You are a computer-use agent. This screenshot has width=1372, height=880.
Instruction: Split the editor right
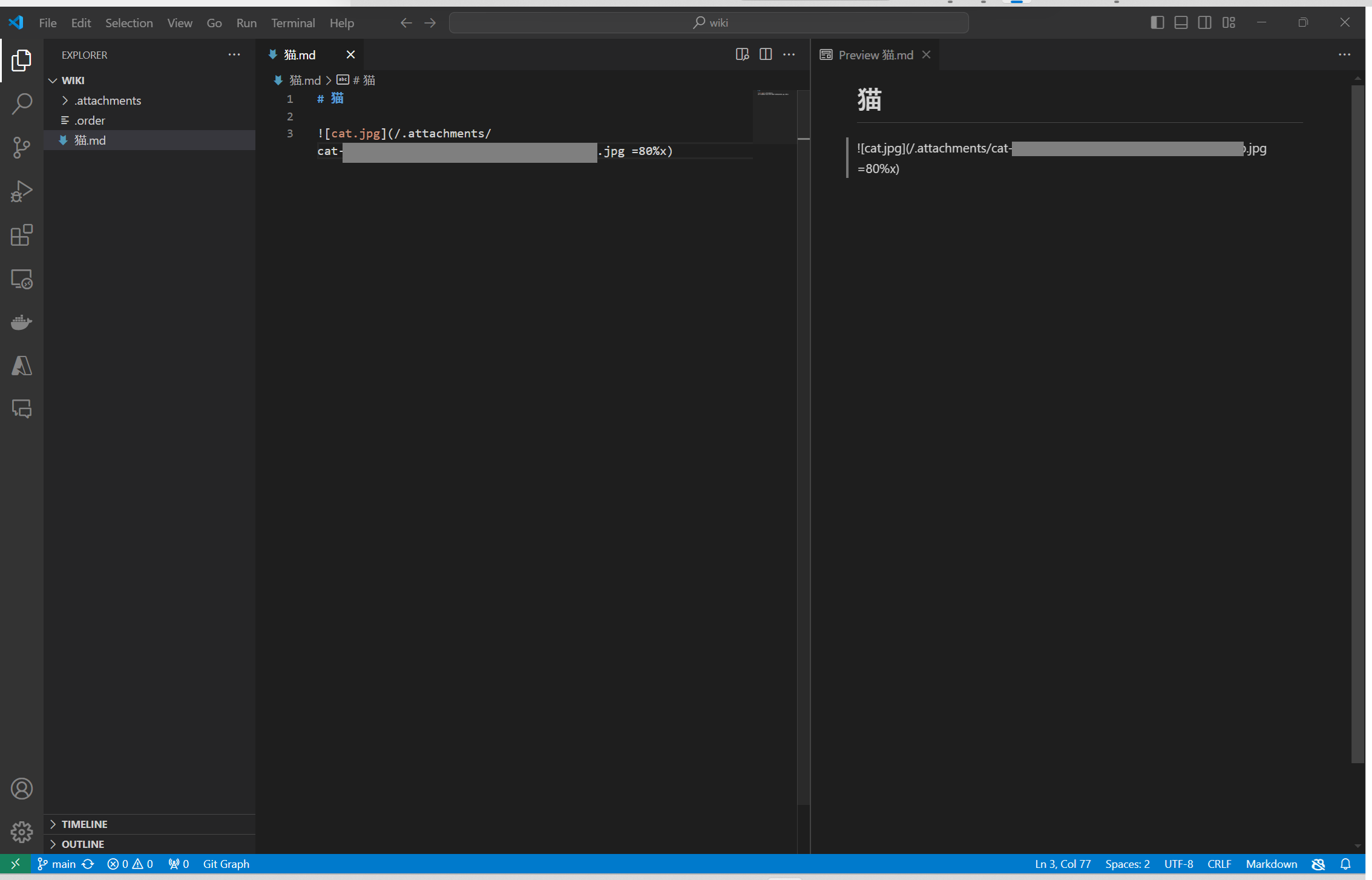pos(766,54)
